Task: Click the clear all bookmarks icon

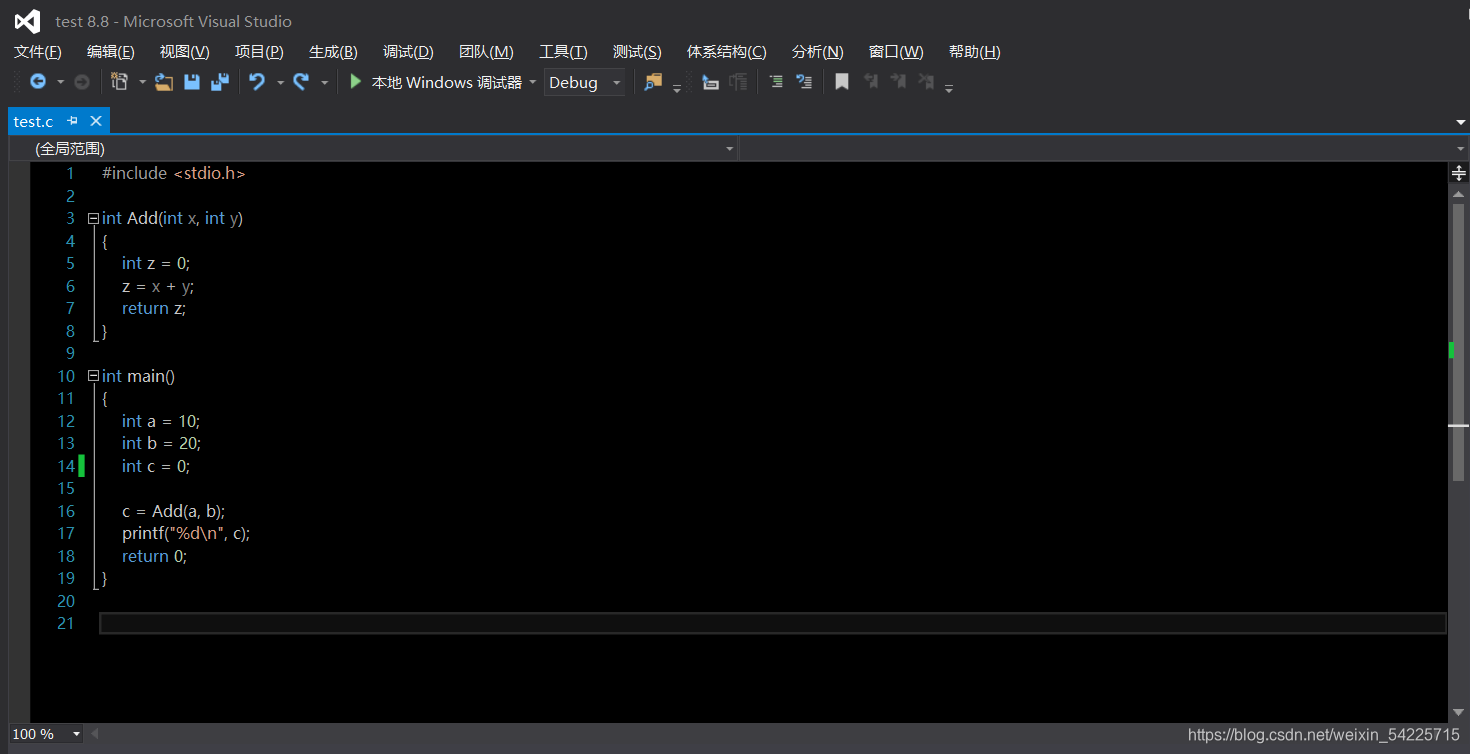Action: click(926, 82)
